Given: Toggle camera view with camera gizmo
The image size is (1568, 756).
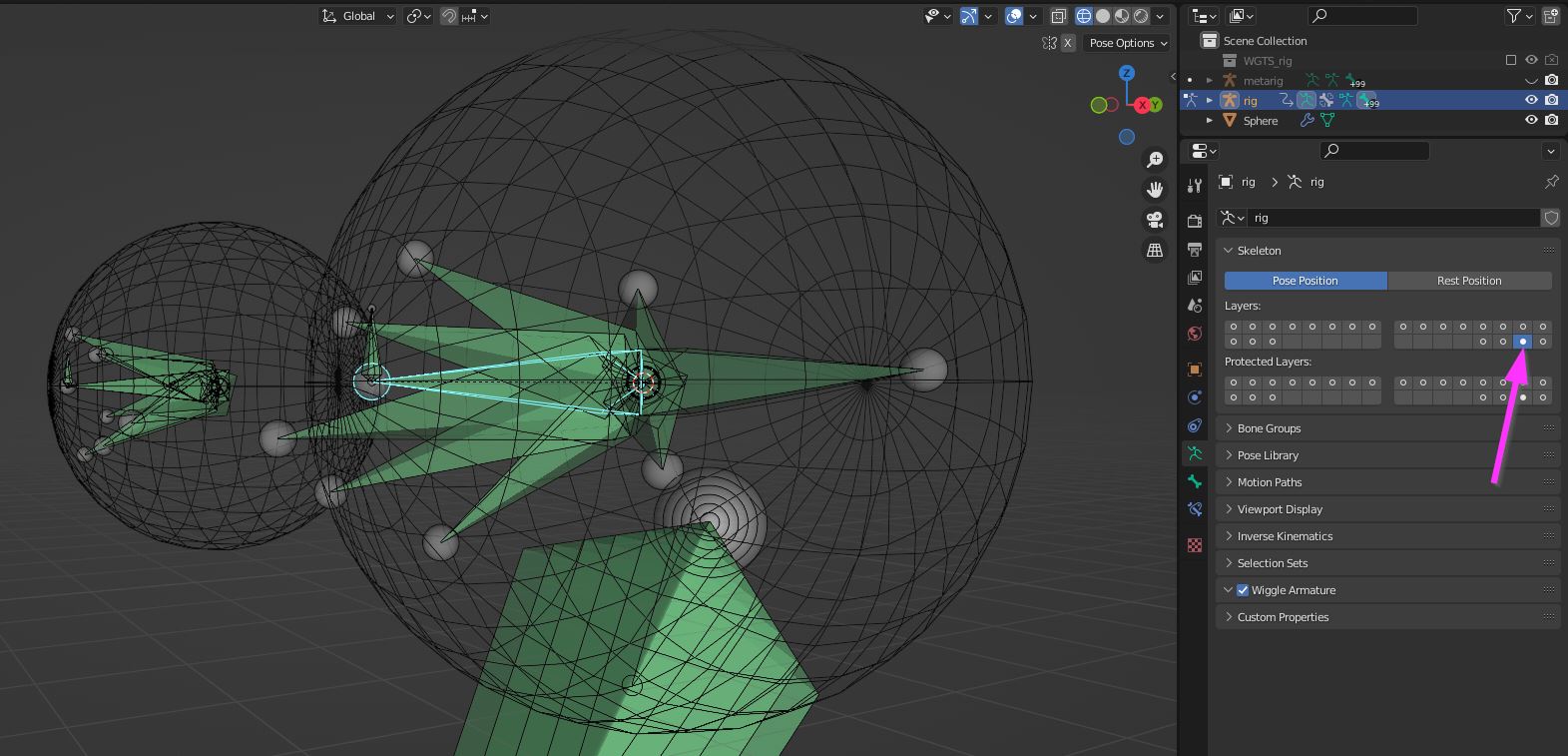Looking at the screenshot, I should [x=1155, y=220].
